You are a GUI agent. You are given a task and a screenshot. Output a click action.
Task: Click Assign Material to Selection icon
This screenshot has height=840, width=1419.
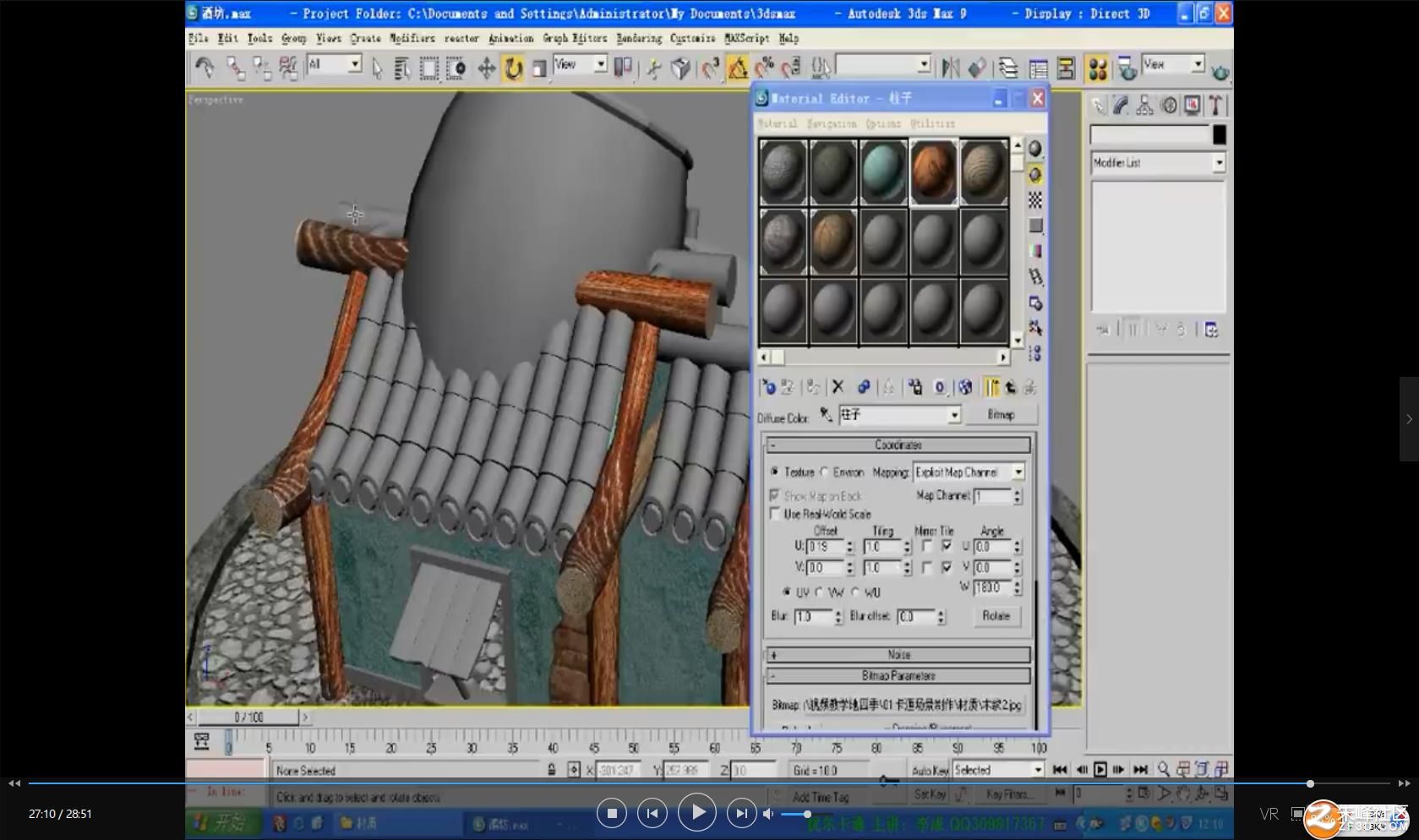click(812, 387)
